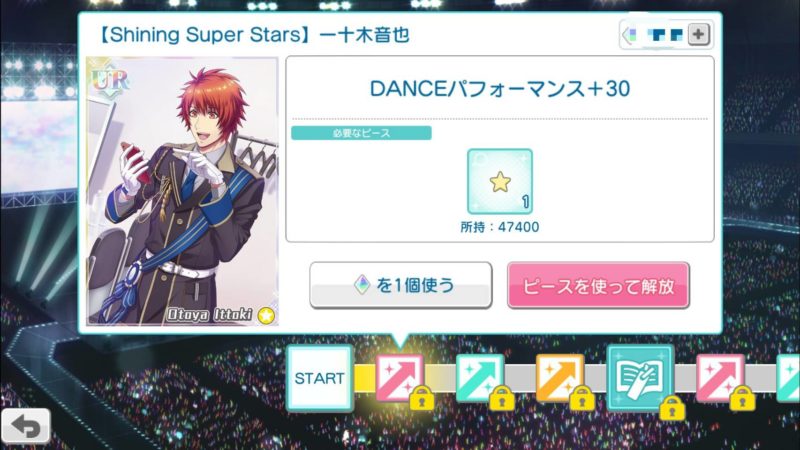Select the partially visible teal node at the right edge
Image resolution: width=800 pixels, height=450 pixels.
pyautogui.click(x=788, y=378)
